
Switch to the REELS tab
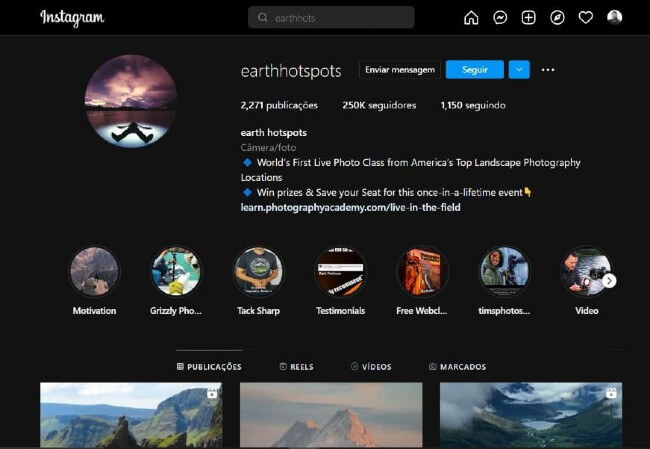pyautogui.click(x=296, y=366)
